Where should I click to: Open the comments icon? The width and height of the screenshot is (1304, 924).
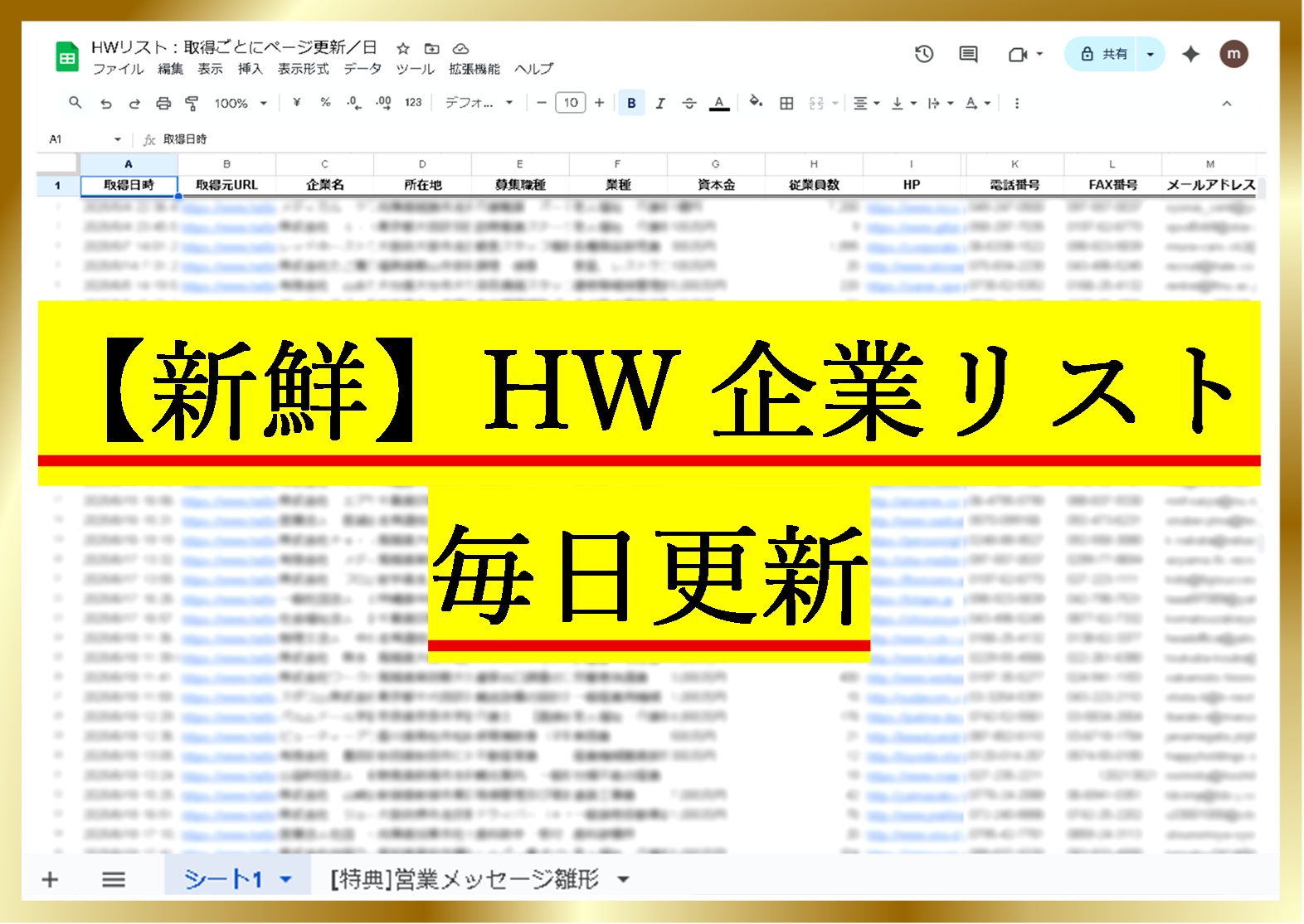(968, 55)
